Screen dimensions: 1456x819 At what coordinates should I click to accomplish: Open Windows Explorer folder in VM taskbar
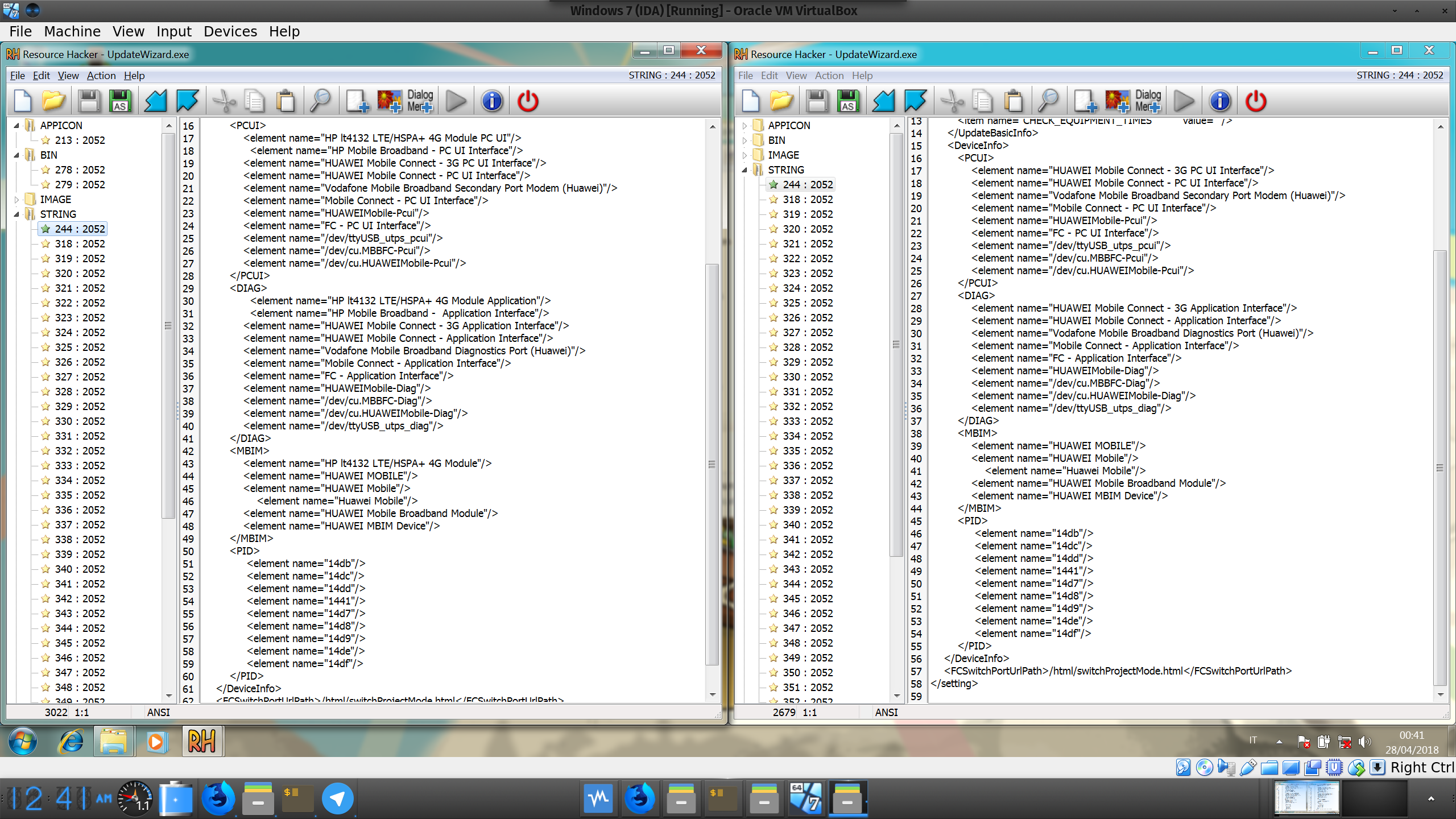pos(114,742)
